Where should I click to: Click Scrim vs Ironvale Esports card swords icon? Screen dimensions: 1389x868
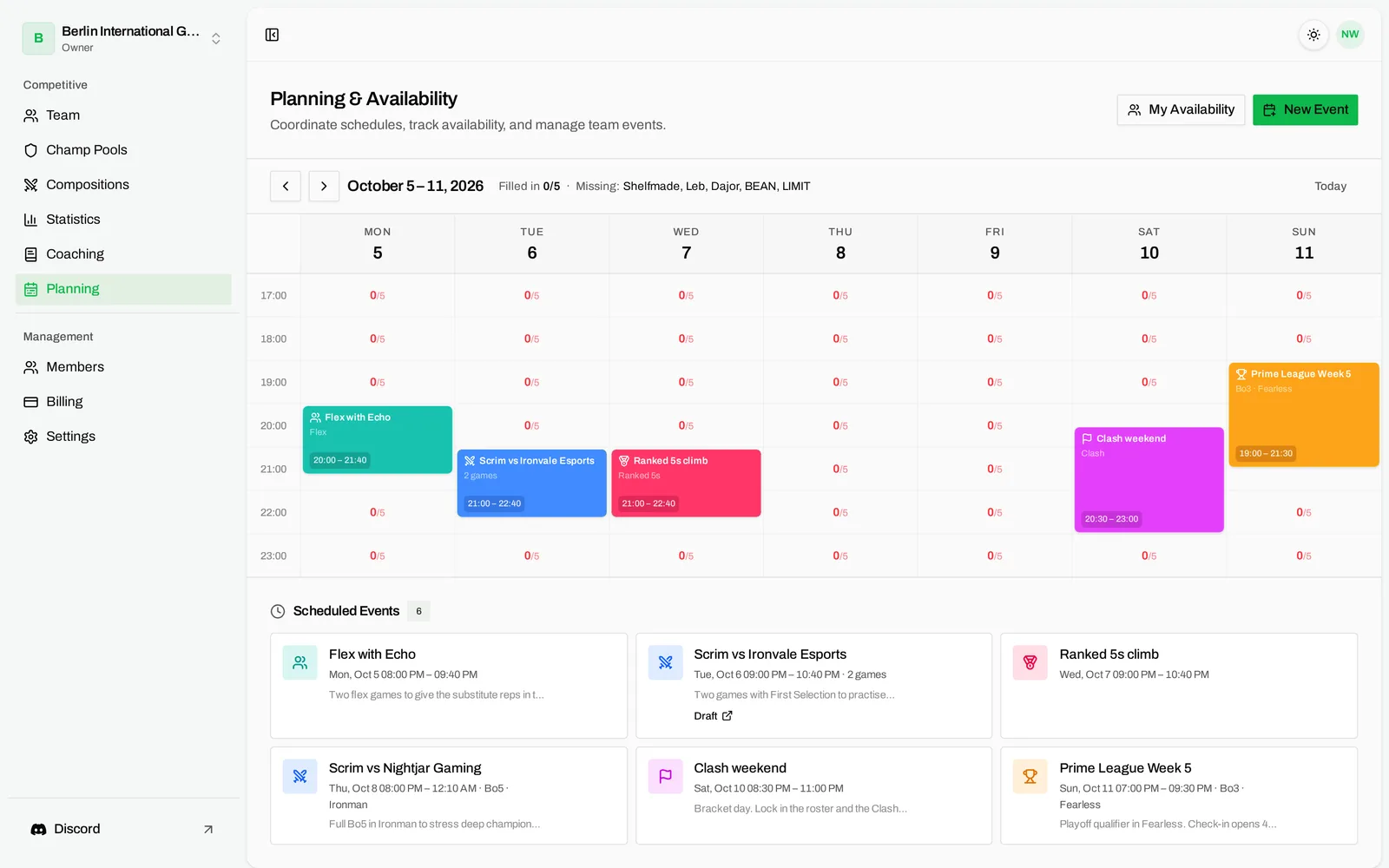(665, 662)
